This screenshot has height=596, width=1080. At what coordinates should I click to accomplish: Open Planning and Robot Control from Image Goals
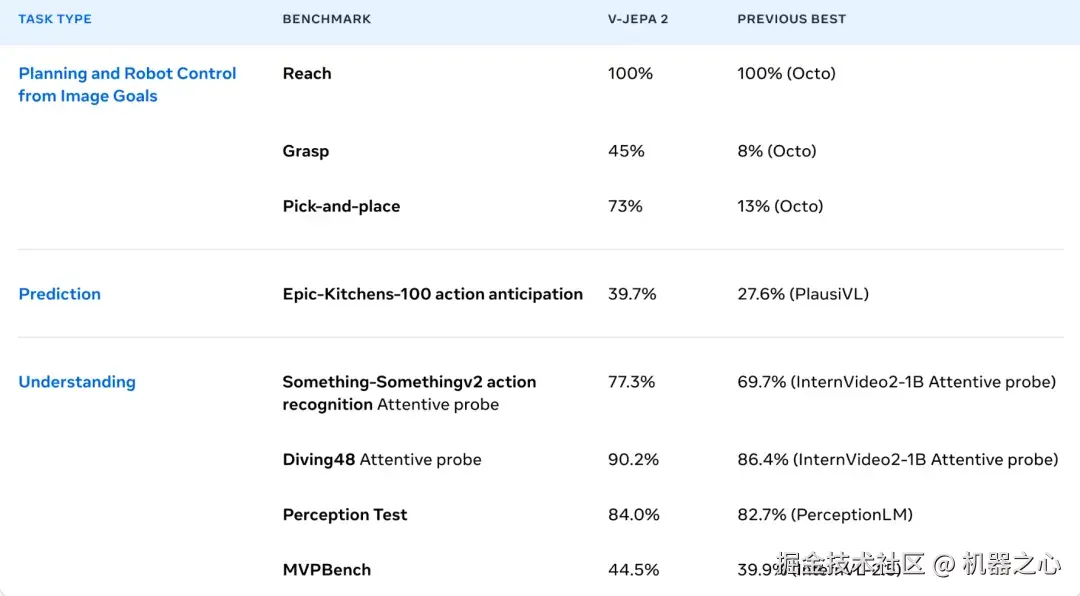(x=127, y=85)
